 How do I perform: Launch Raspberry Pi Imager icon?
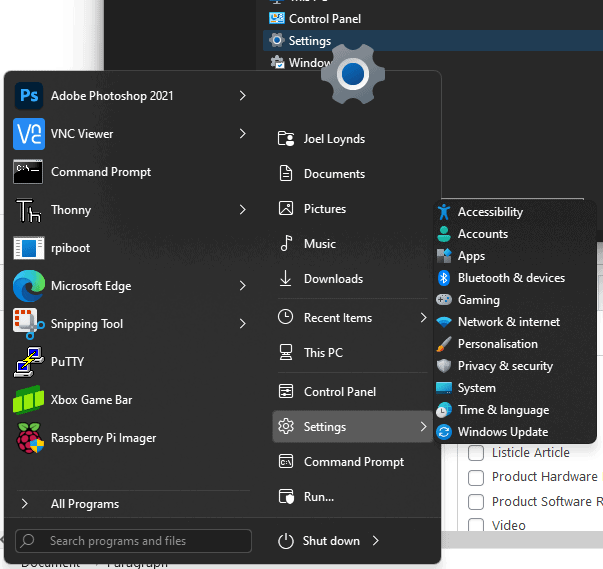pyautogui.click(x=30, y=438)
